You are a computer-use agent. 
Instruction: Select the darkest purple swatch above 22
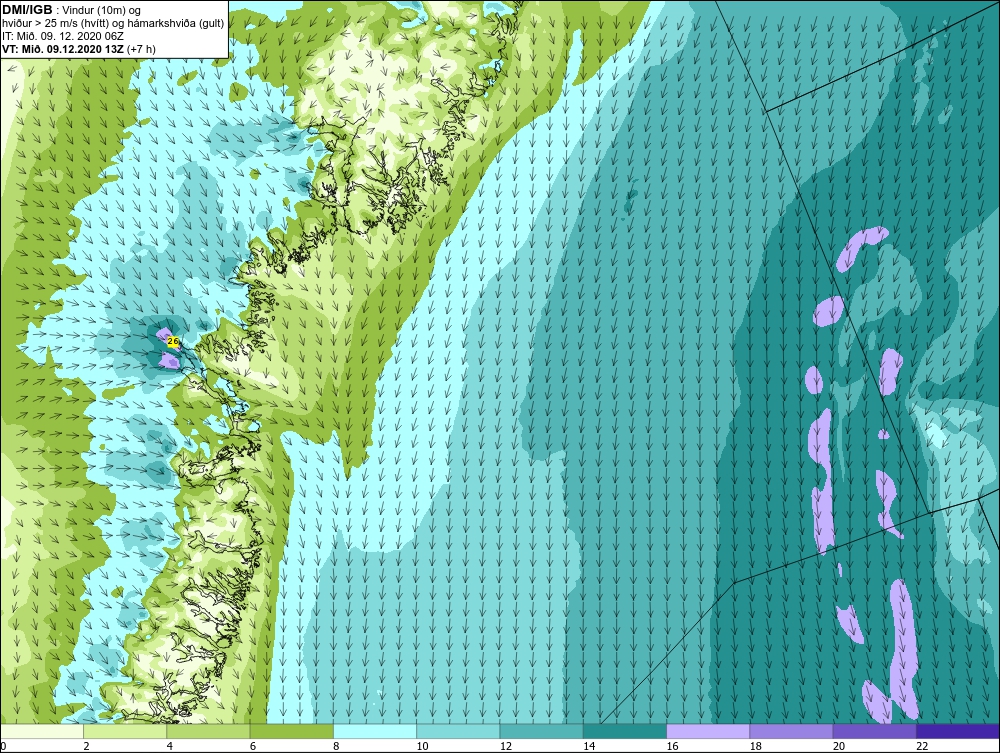point(958,731)
